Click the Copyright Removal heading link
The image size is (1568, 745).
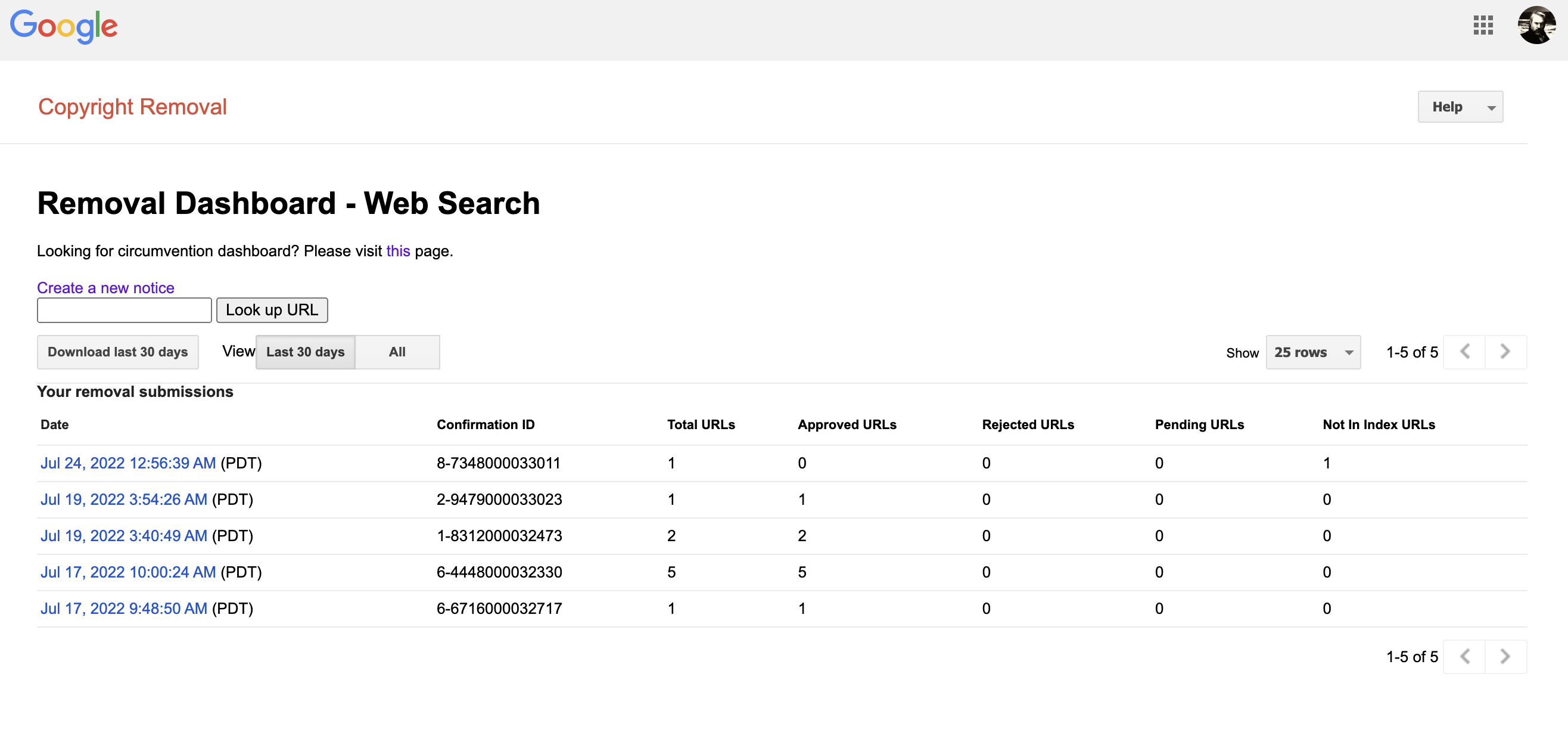[x=132, y=107]
